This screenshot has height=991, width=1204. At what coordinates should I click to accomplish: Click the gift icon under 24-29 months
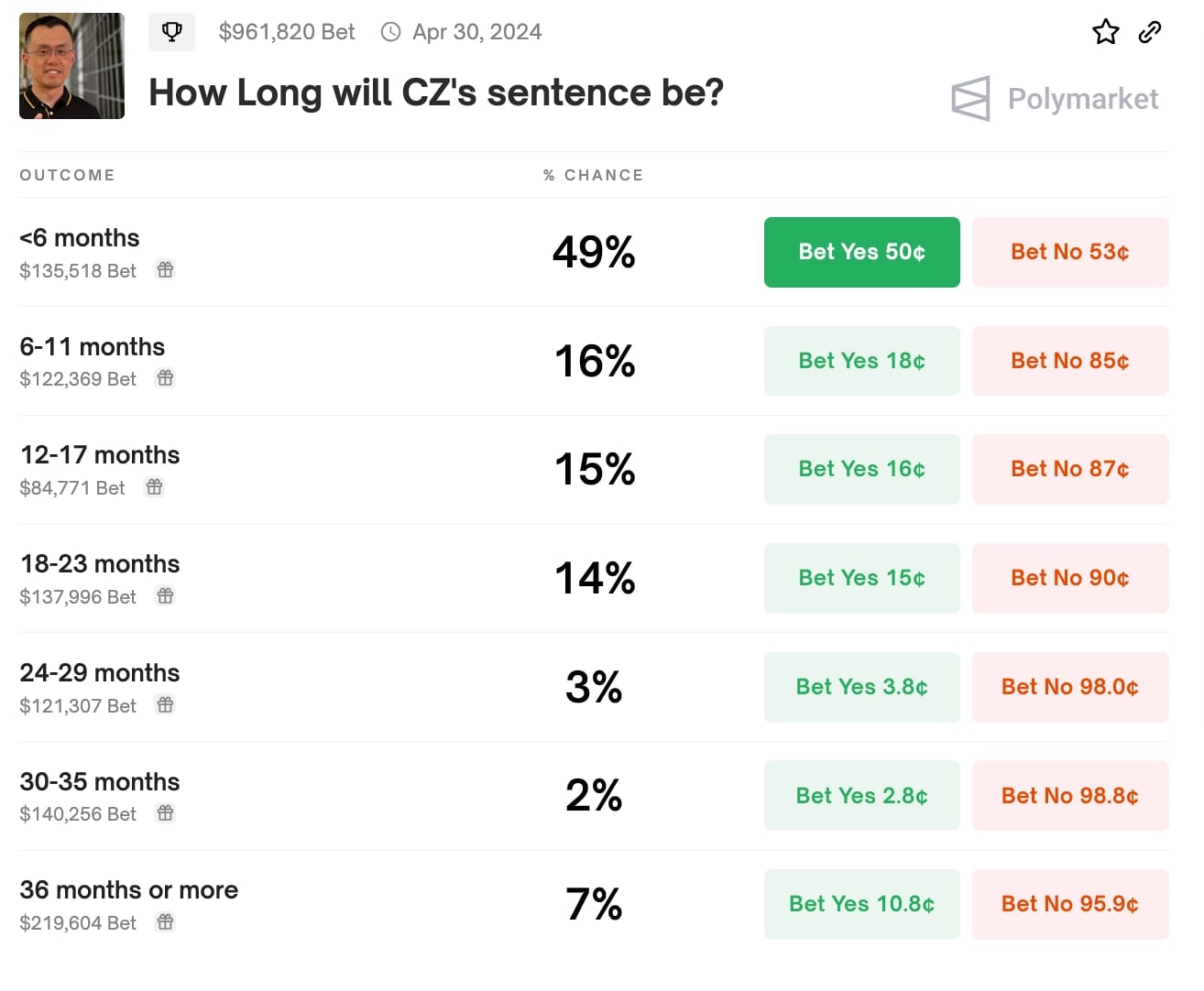point(165,705)
